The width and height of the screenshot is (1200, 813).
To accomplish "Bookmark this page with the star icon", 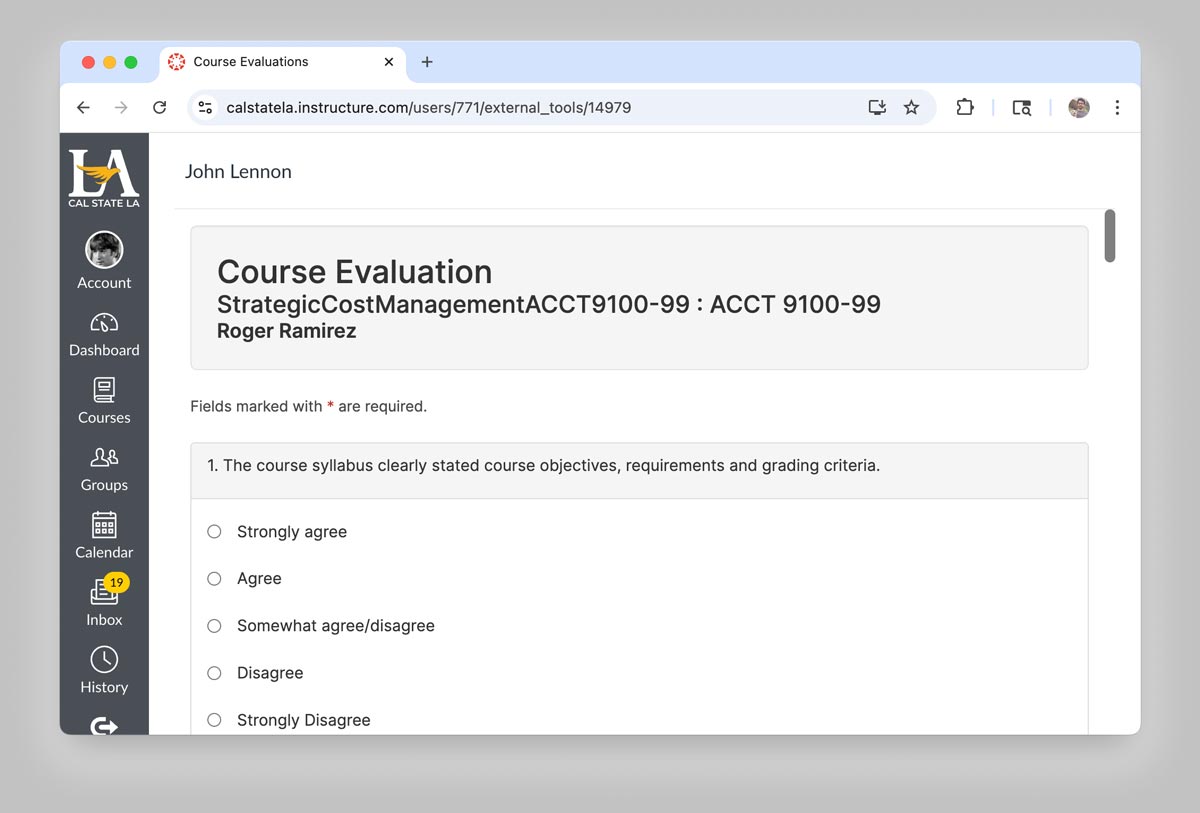I will point(911,107).
